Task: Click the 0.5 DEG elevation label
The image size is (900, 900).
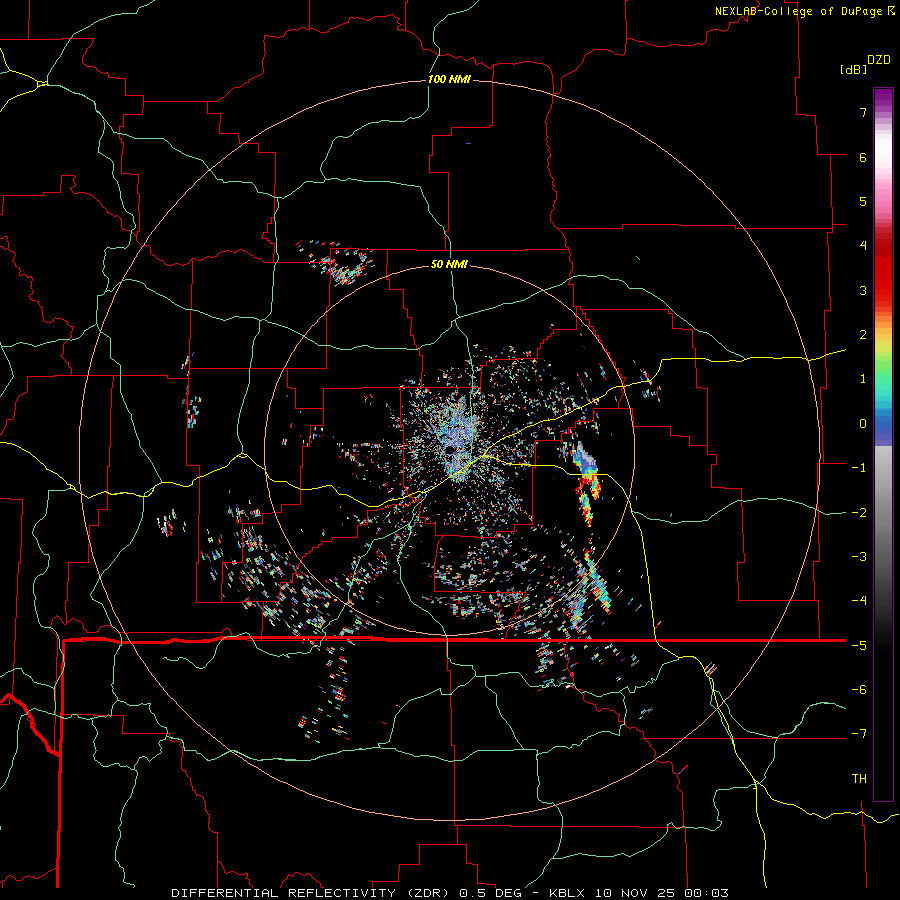Action: pyautogui.click(x=491, y=893)
